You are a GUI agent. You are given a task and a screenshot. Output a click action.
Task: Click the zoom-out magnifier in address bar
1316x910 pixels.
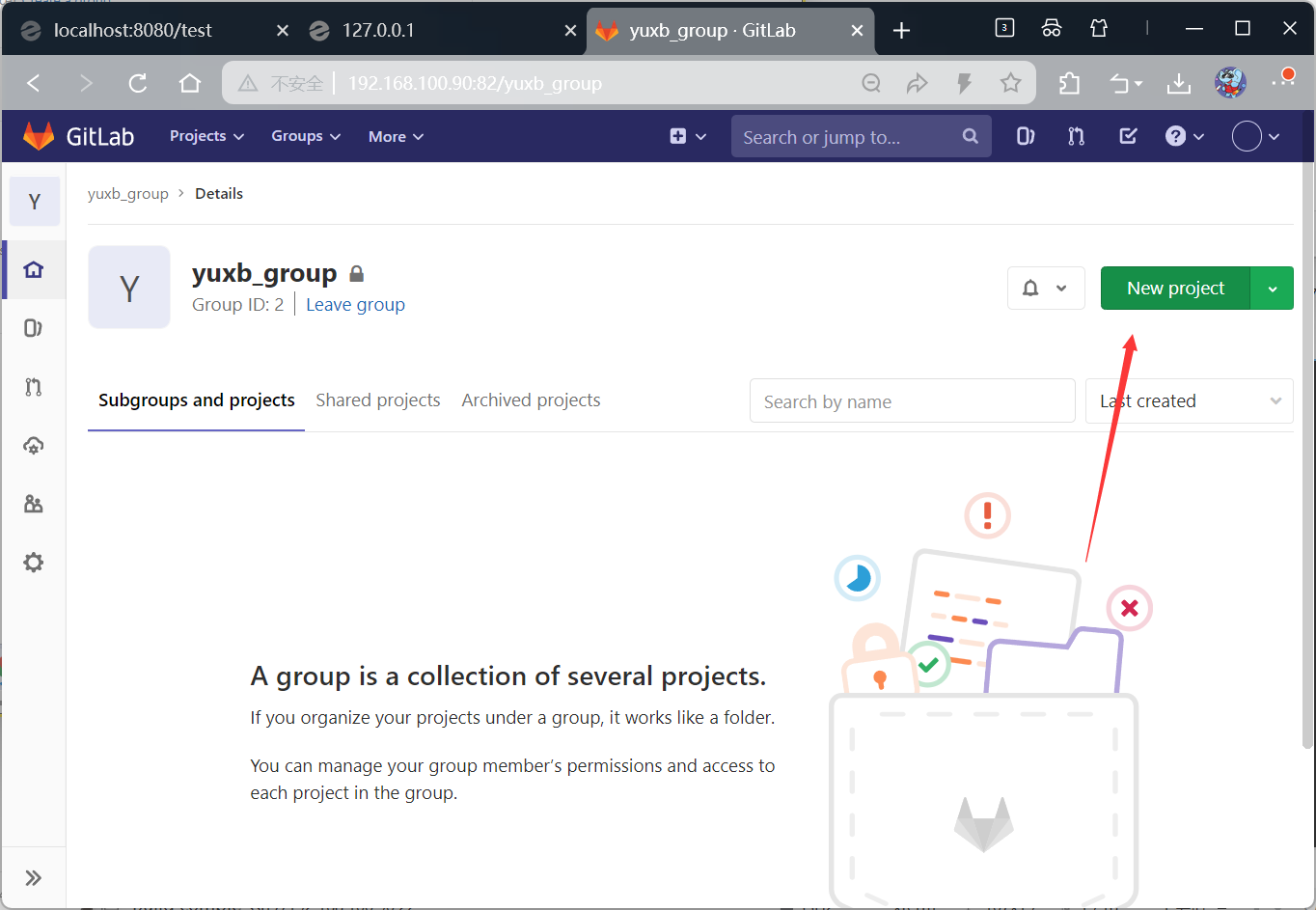pos(871,83)
